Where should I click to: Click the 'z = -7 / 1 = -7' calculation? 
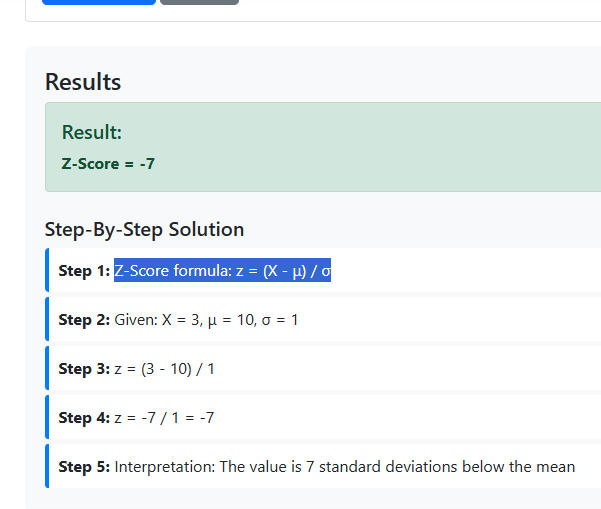pos(165,418)
